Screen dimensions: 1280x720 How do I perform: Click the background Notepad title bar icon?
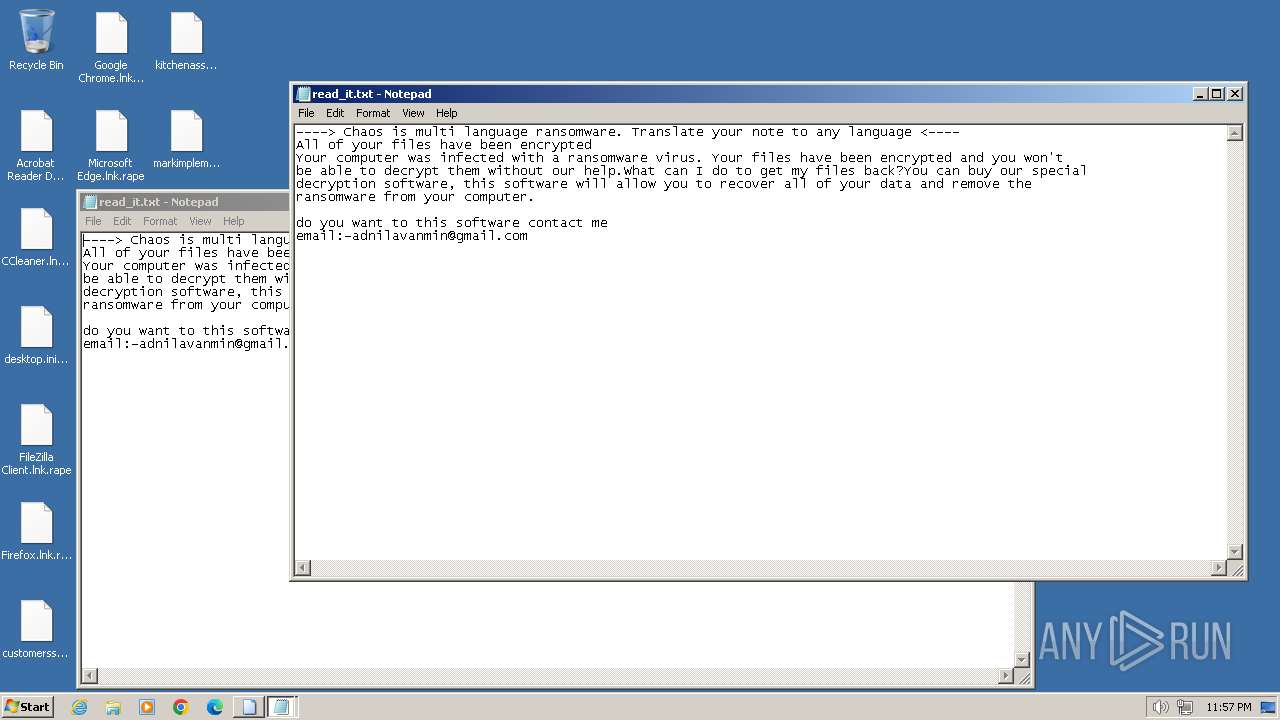90,202
